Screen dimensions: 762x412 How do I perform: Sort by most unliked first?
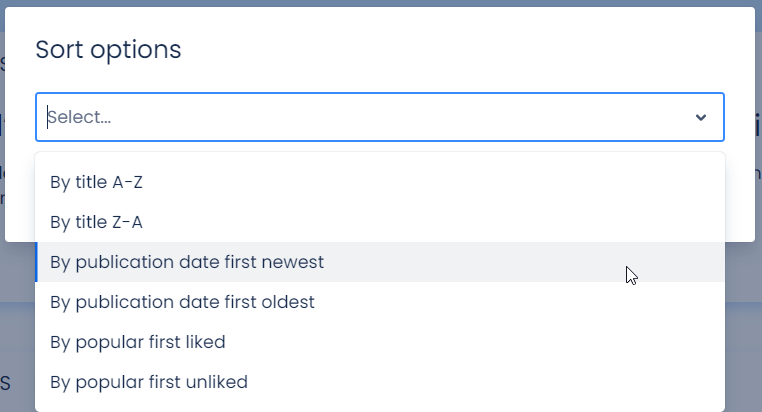(149, 382)
